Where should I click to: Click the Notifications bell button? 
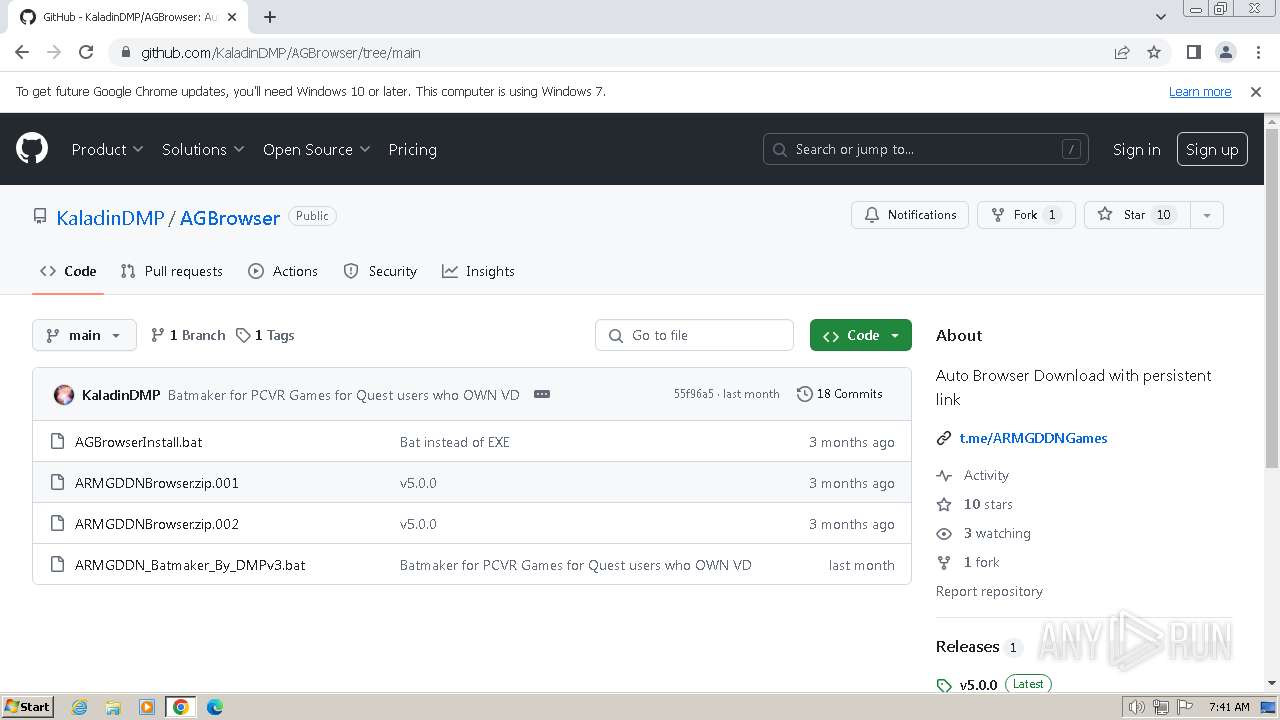910,215
